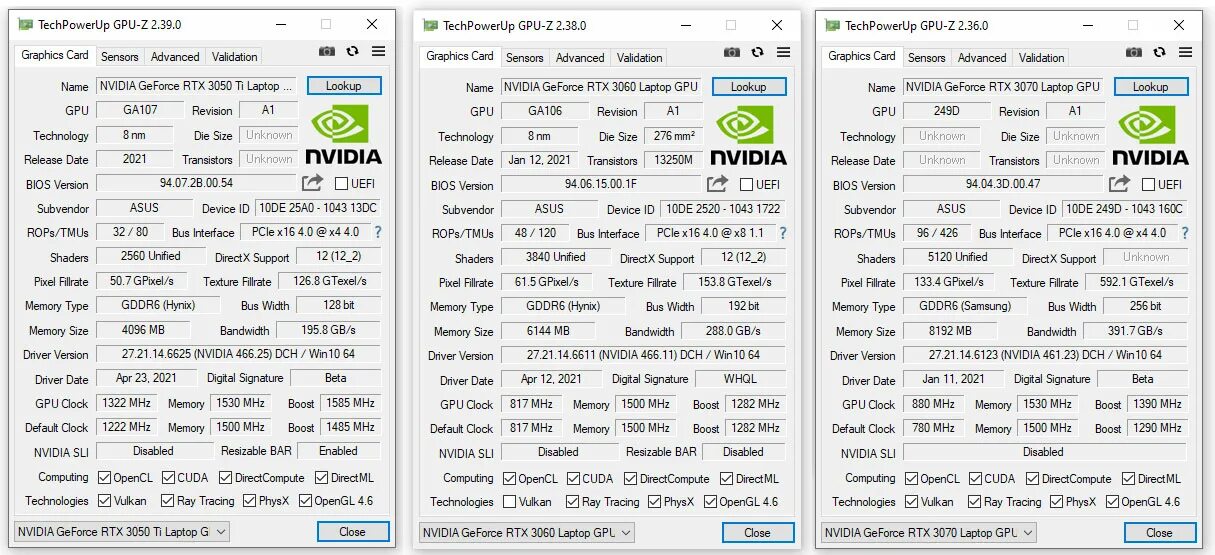The height and width of the screenshot is (555, 1215).
Task: Click Driver Version field with 461.23
Action: [1045, 355]
